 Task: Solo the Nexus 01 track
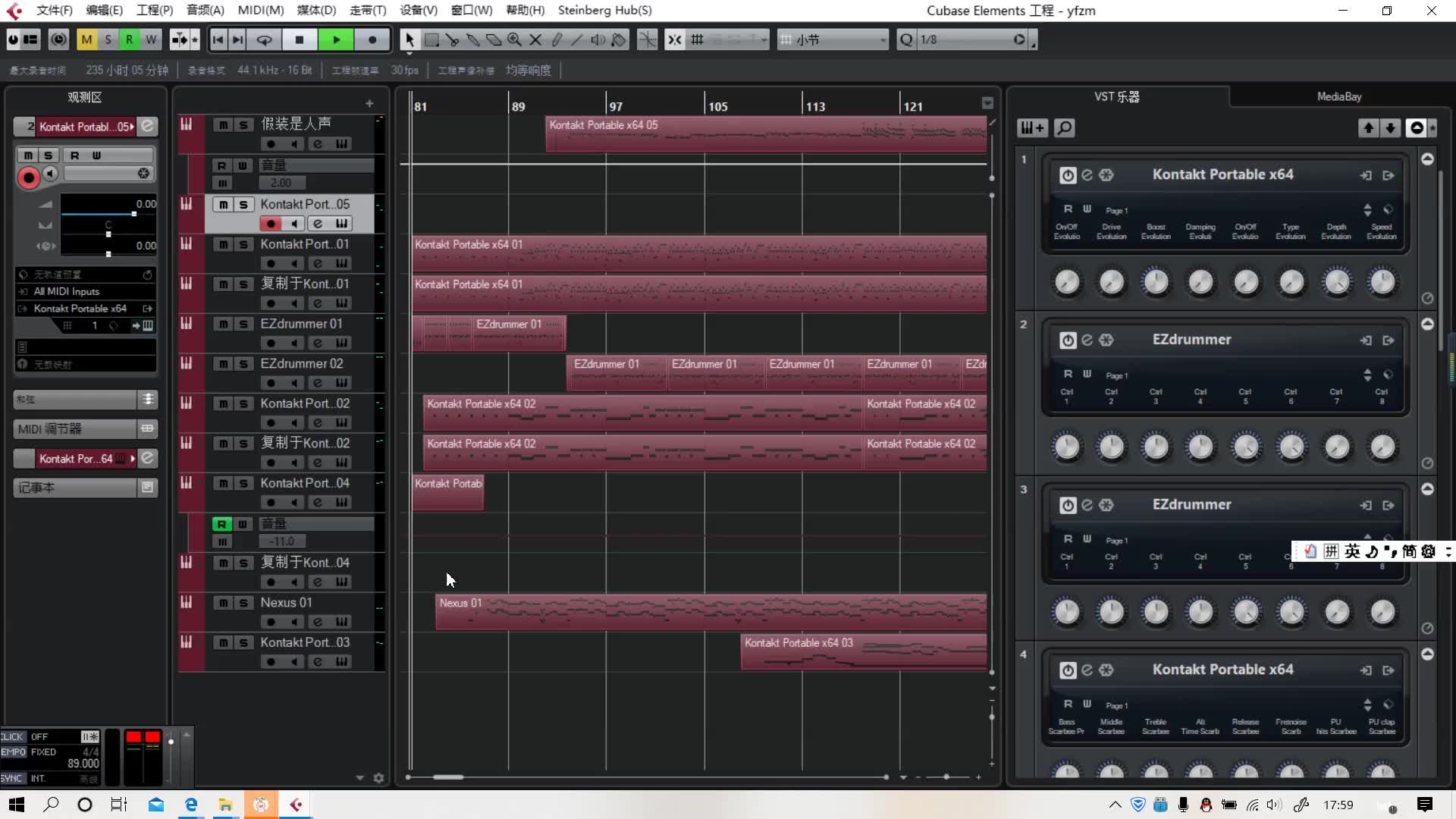point(243,603)
